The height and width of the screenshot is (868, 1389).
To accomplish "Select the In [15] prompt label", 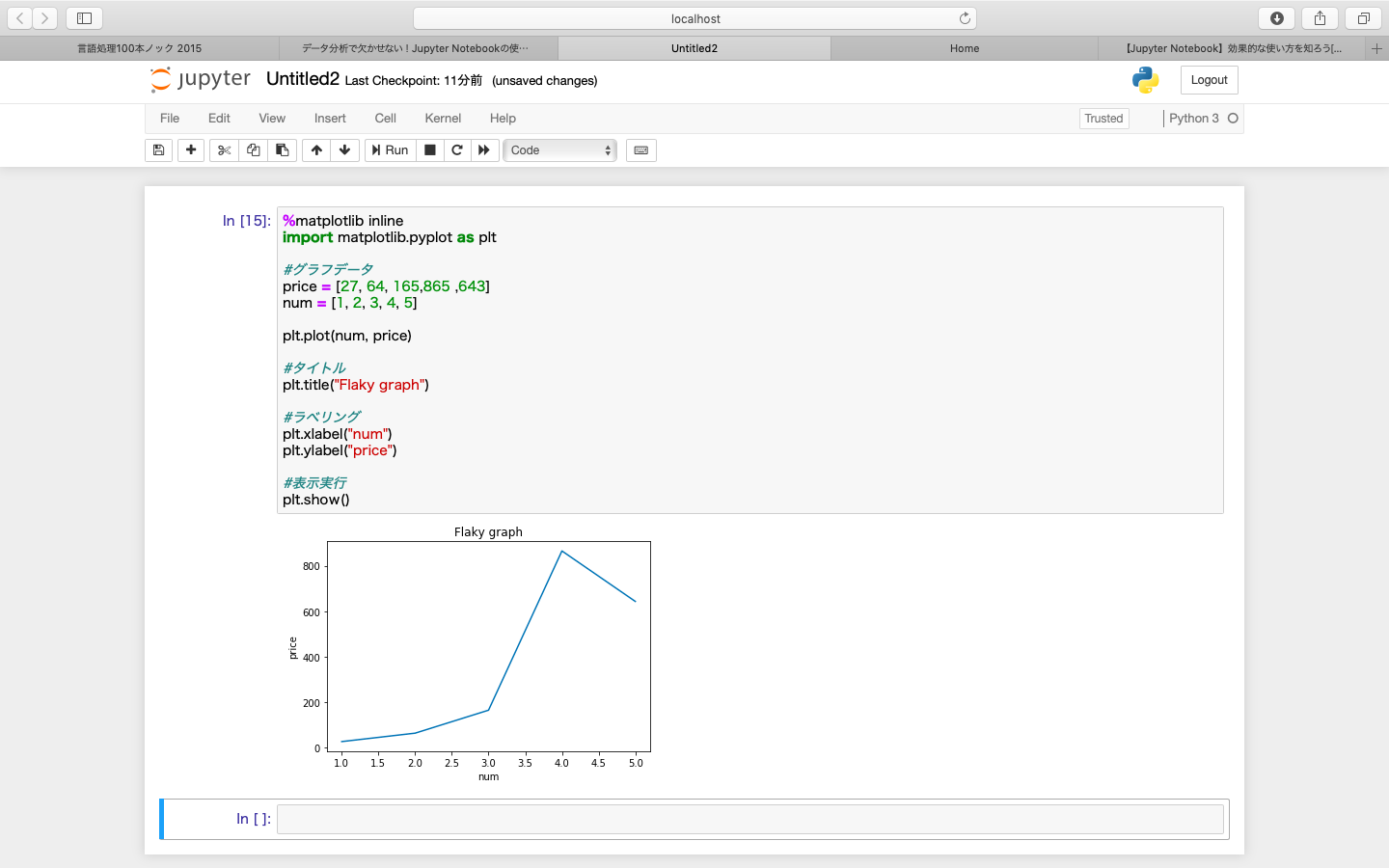I will click(x=247, y=221).
